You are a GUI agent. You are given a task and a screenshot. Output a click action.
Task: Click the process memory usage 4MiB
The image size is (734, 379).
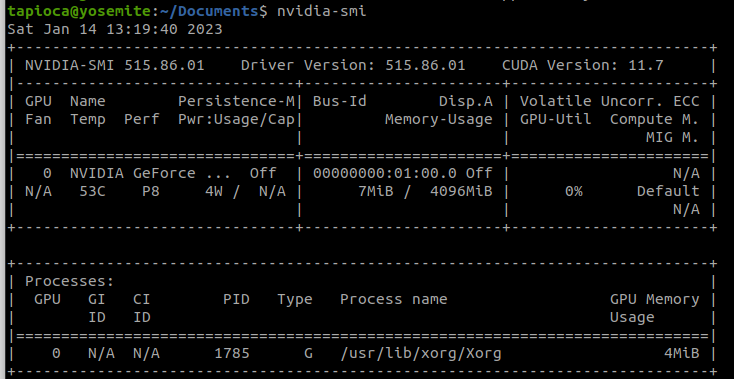tap(682, 353)
